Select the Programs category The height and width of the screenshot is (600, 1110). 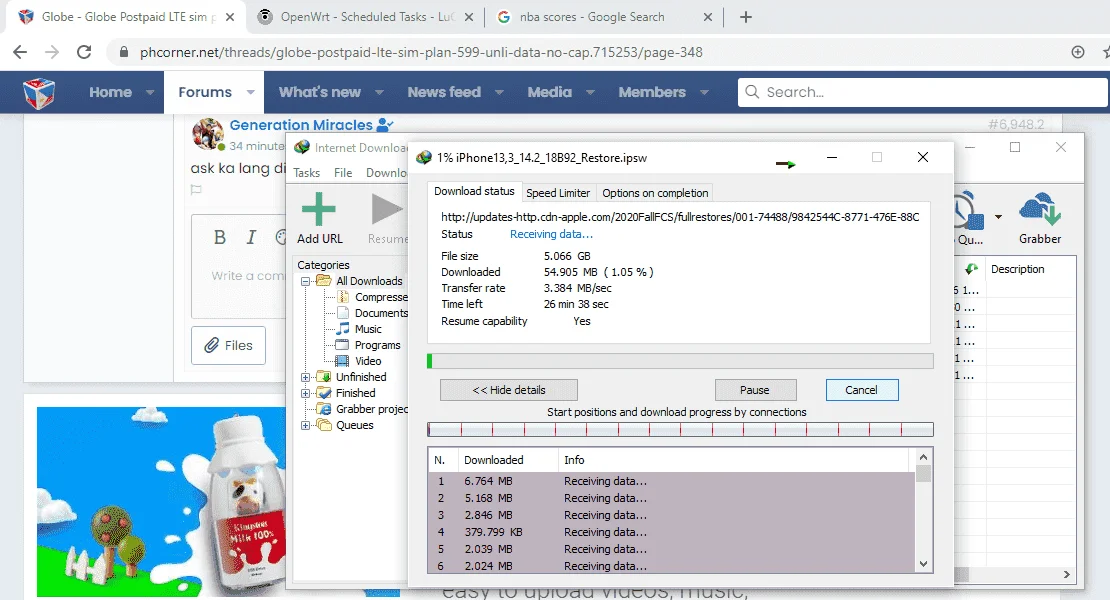pos(368,345)
